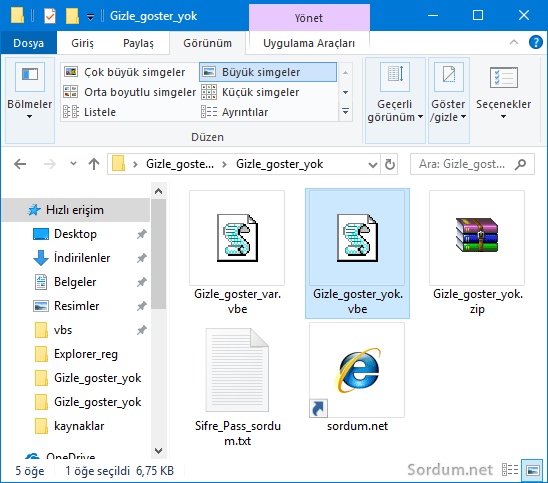The width and height of the screenshot is (548, 483).
Task: Open the Dosya menu tab
Action: [x=29, y=43]
